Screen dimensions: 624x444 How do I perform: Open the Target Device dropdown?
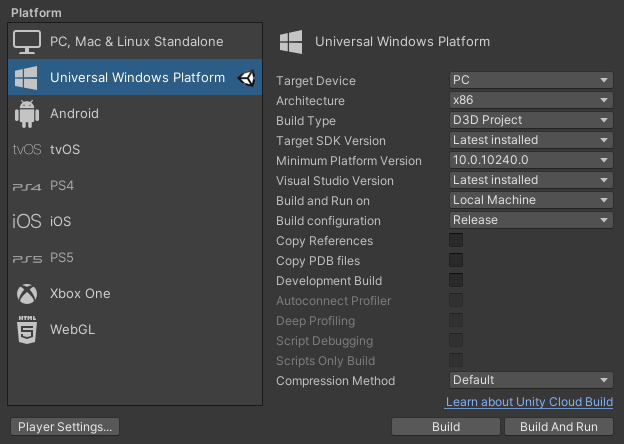point(530,81)
